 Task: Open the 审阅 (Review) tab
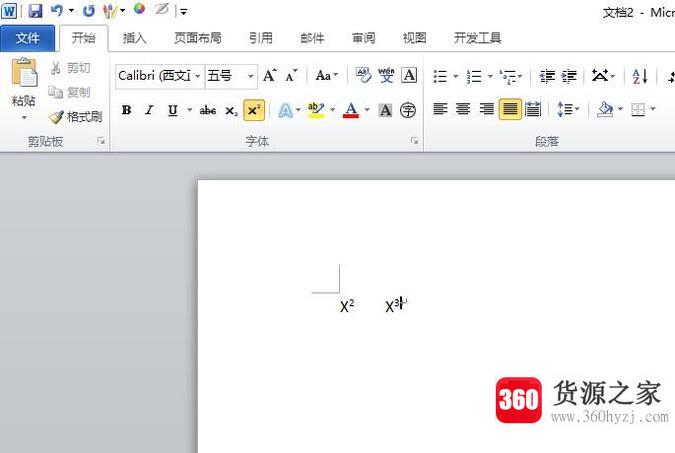point(363,38)
